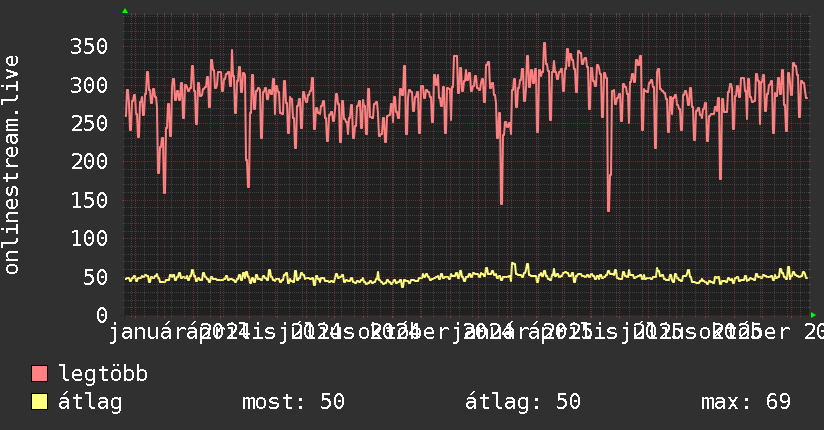824x430 pixels.
Task: Click the 50 y-axis label
Action: 95,278
